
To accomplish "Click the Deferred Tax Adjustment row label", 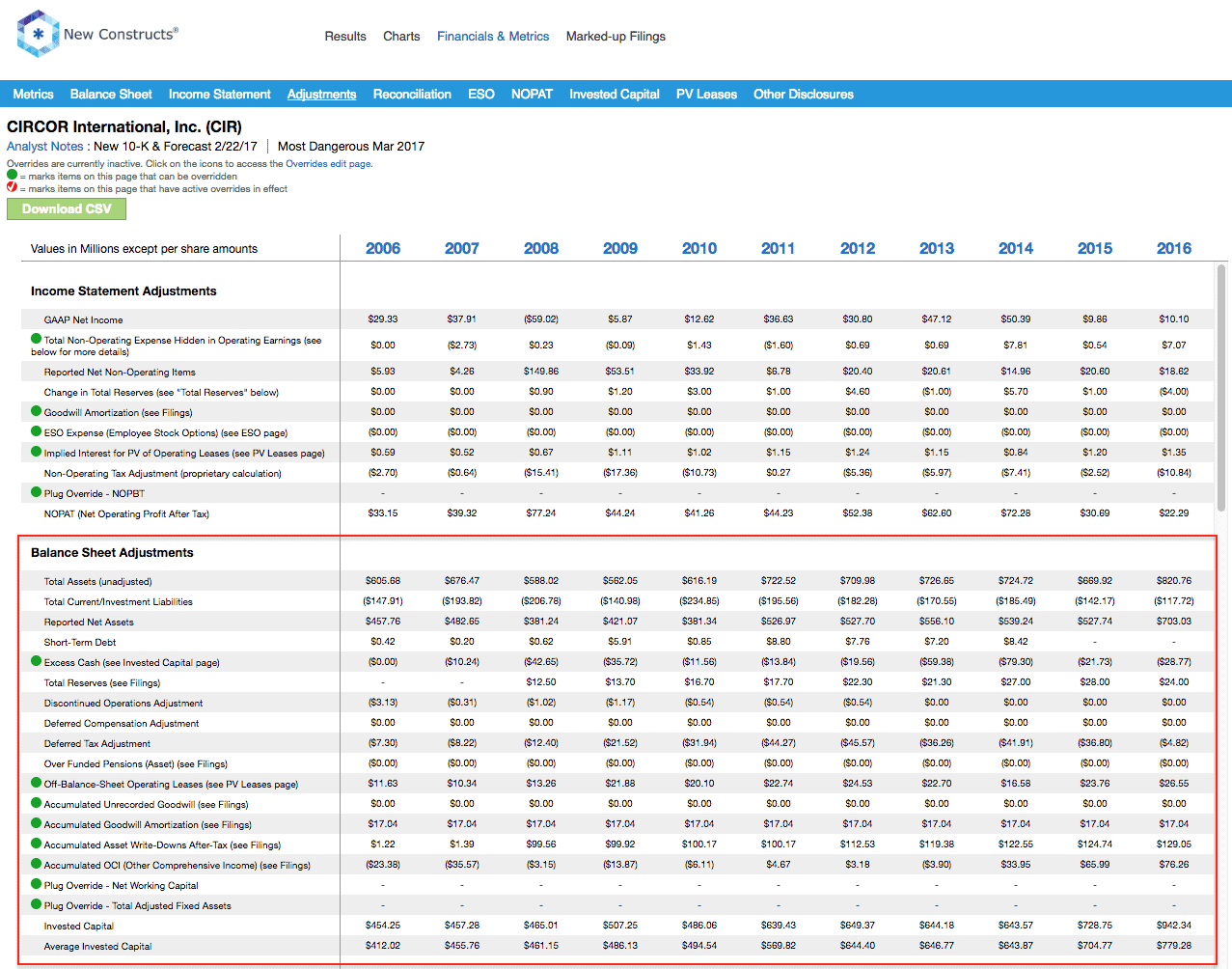I will 97,743.
